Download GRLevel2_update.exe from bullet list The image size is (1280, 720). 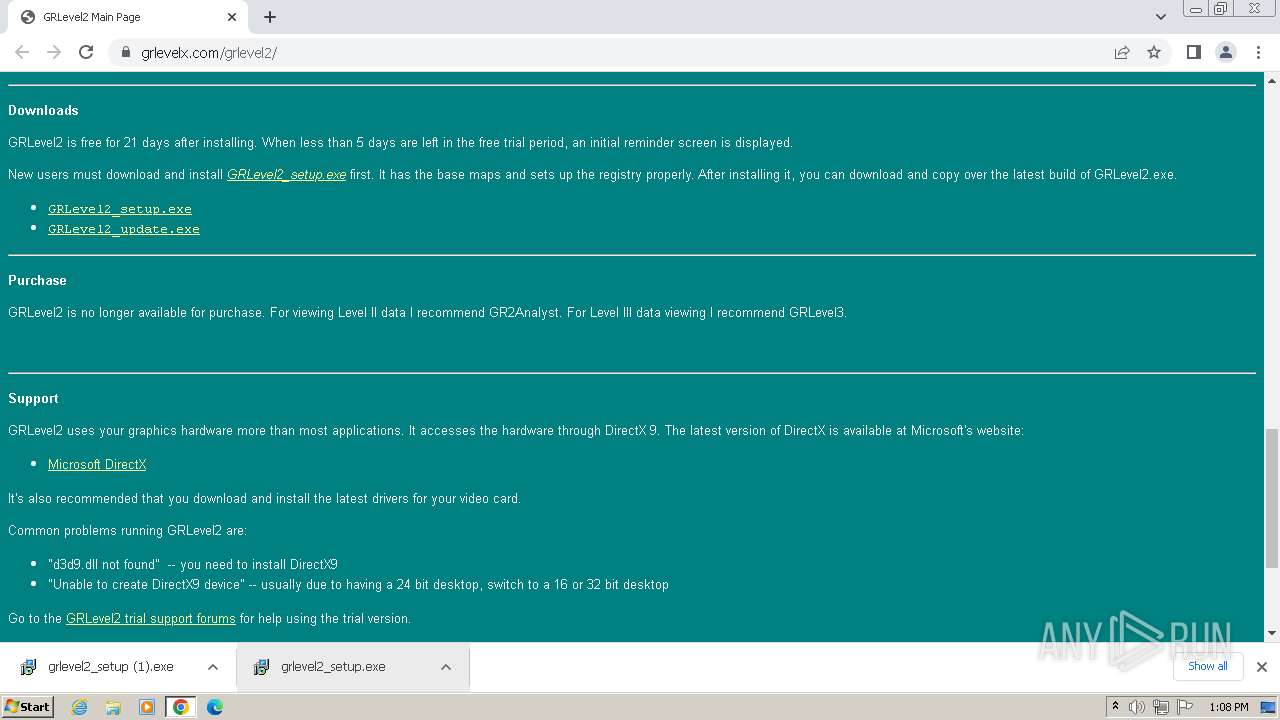124,229
